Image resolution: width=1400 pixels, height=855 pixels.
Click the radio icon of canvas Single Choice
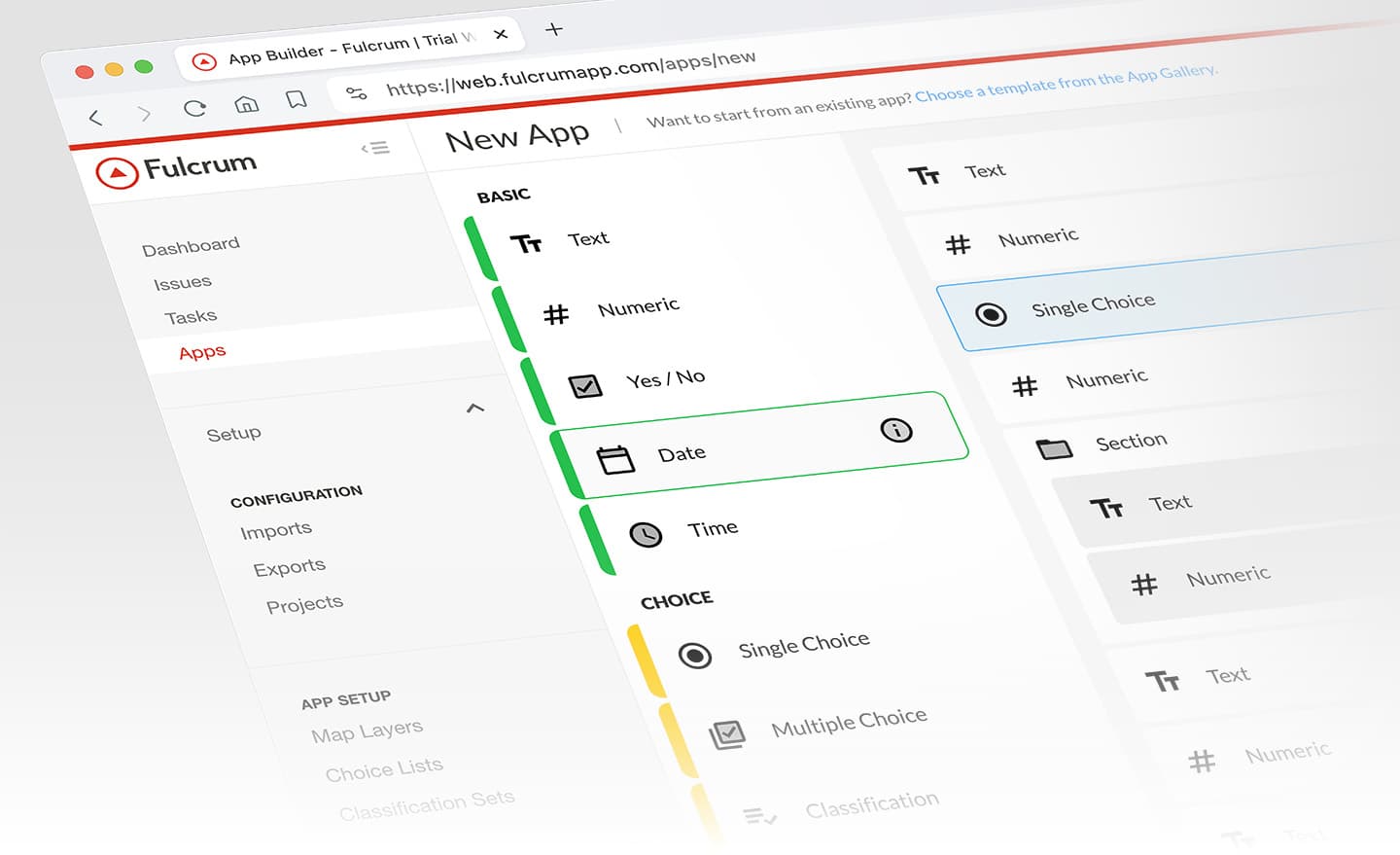[x=991, y=314]
